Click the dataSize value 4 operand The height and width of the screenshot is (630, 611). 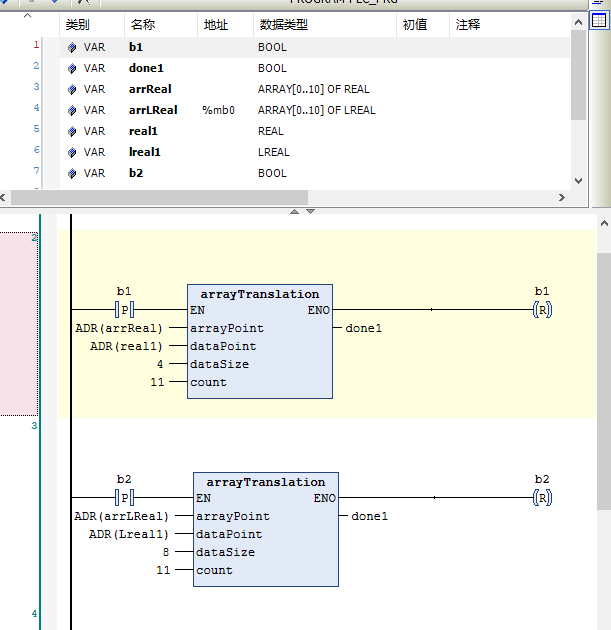pos(160,364)
